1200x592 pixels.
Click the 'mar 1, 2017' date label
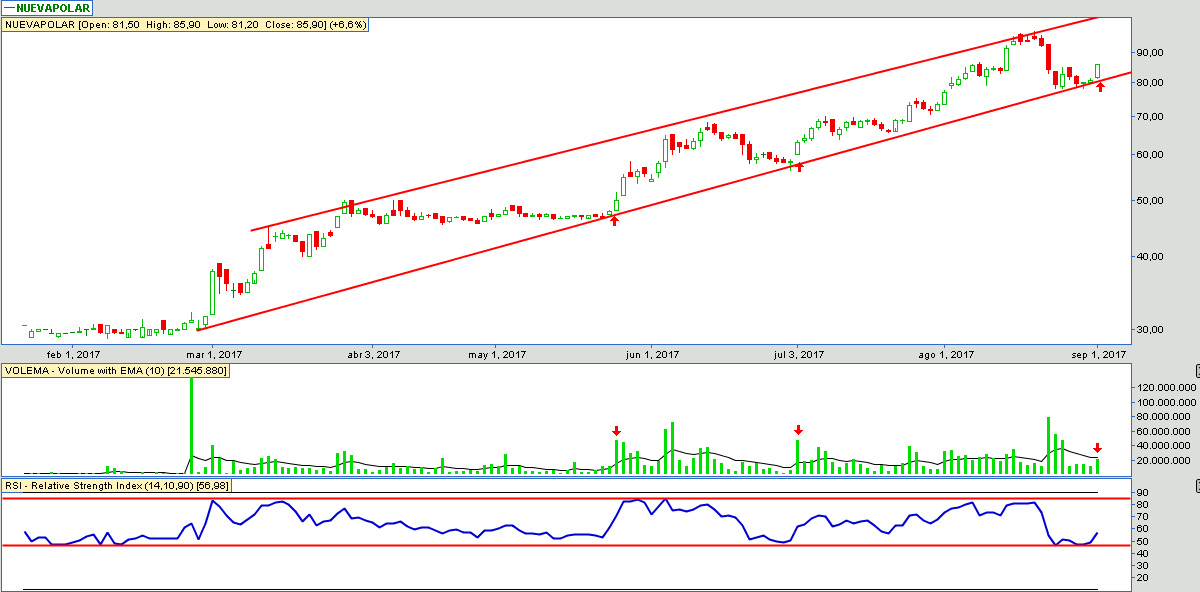coord(216,354)
